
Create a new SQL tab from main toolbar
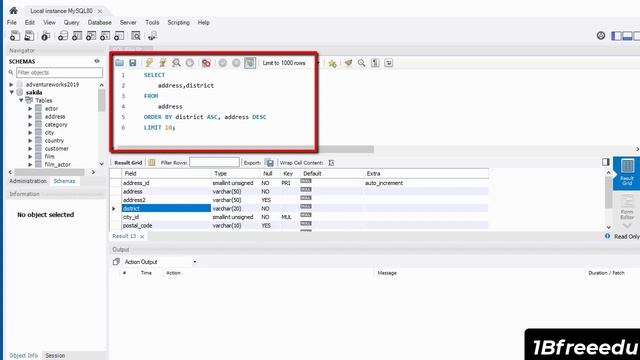(x=15, y=36)
